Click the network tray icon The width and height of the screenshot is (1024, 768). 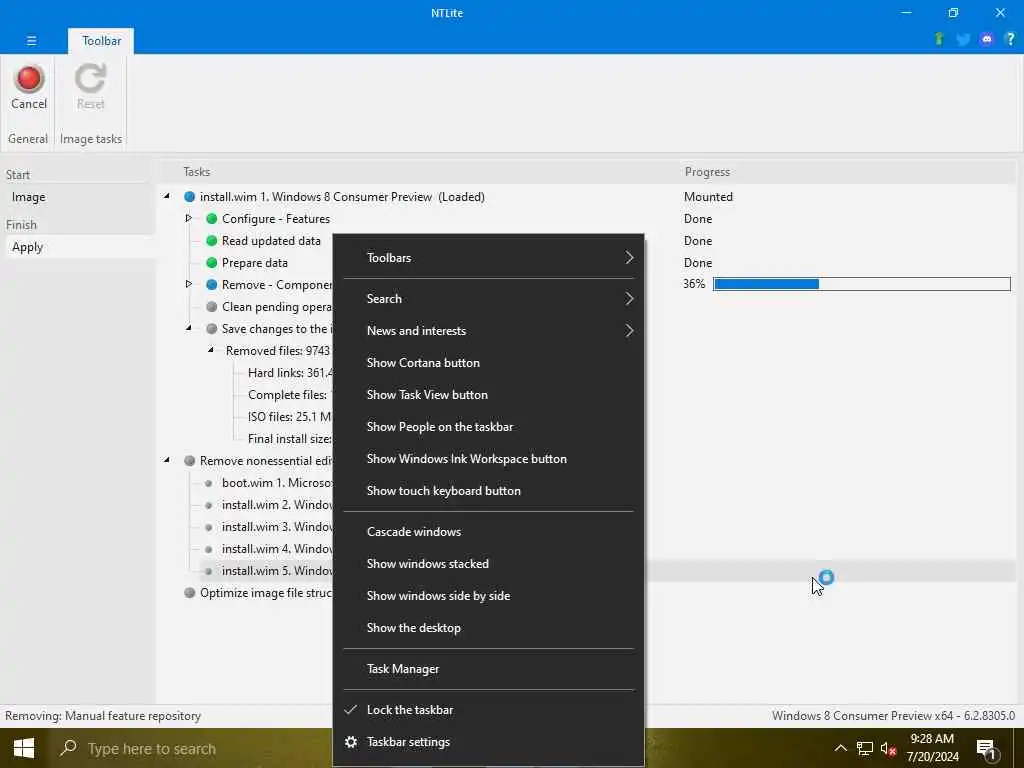865,748
